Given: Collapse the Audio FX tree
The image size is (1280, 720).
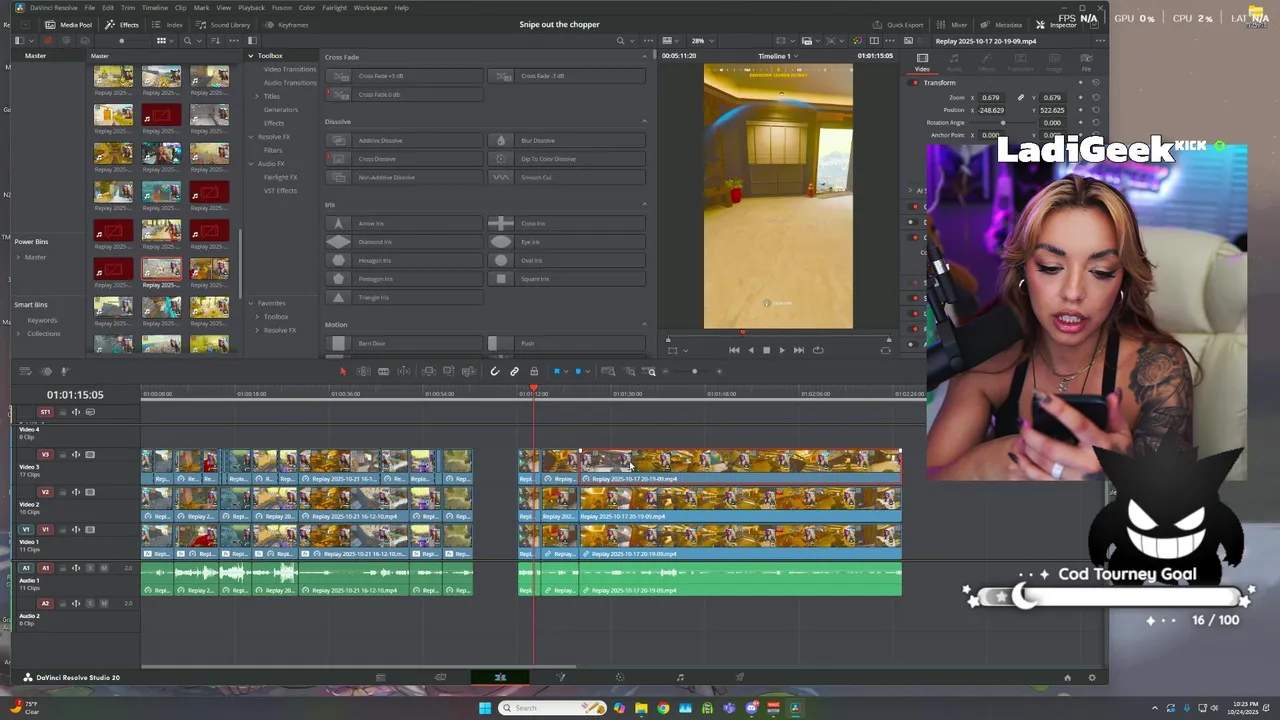Looking at the screenshot, I should tap(251, 164).
